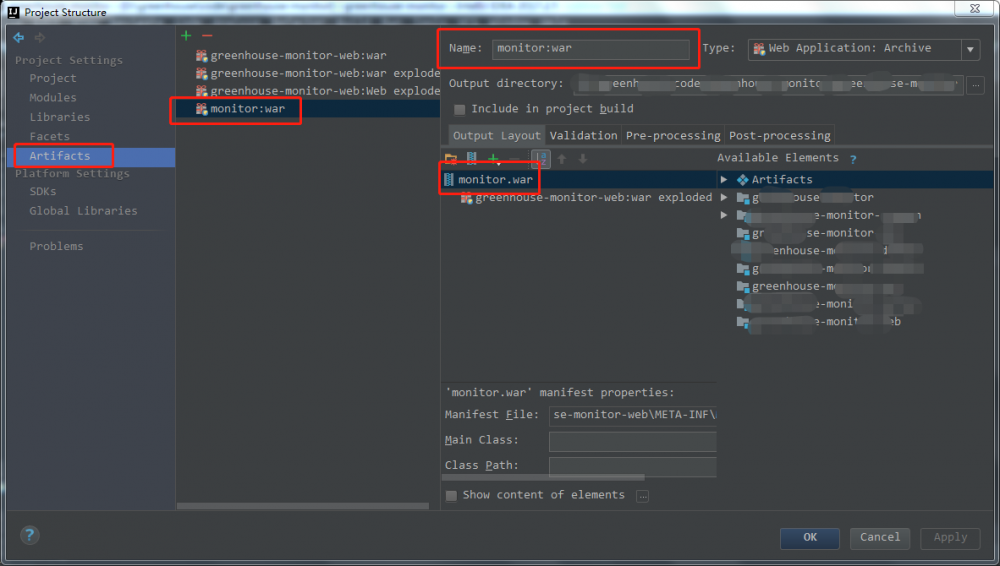Open the help button at dialog bottom left

[x=29, y=535]
